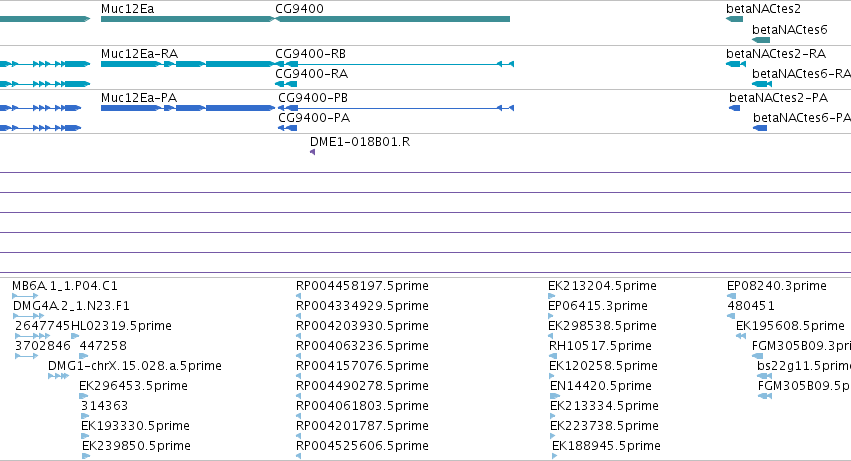Image resolution: width=851 pixels, height=461 pixels.
Task: Click the CG9400-RA transcript glyph
Action: coord(286,84)
